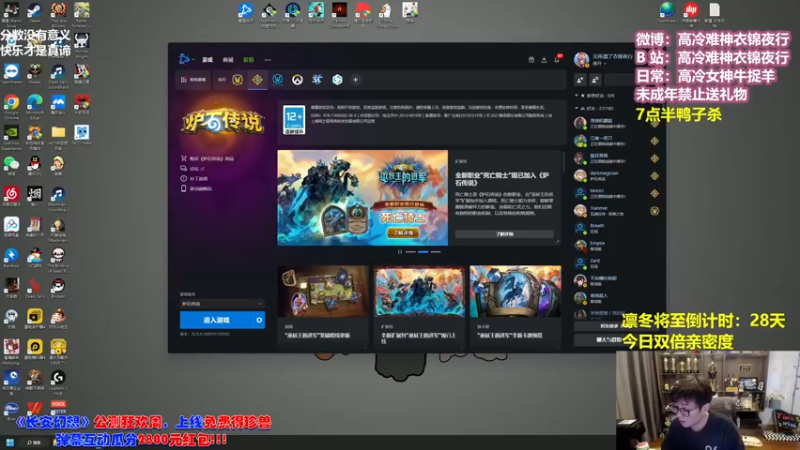Collapse the friends list section

594,108
